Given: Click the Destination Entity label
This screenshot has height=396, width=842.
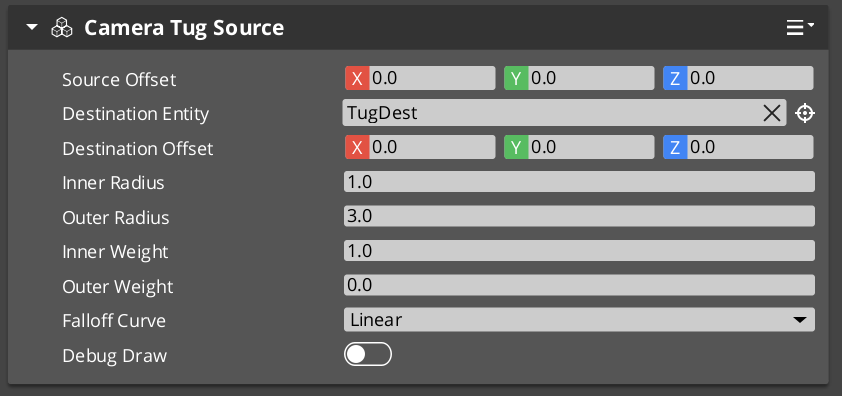Looking at the screenshot, I should pos(136,114).
